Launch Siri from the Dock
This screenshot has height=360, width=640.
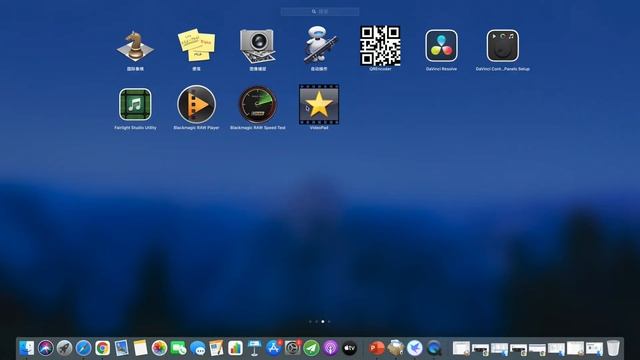pyautogui.click(x=46, y=348)
